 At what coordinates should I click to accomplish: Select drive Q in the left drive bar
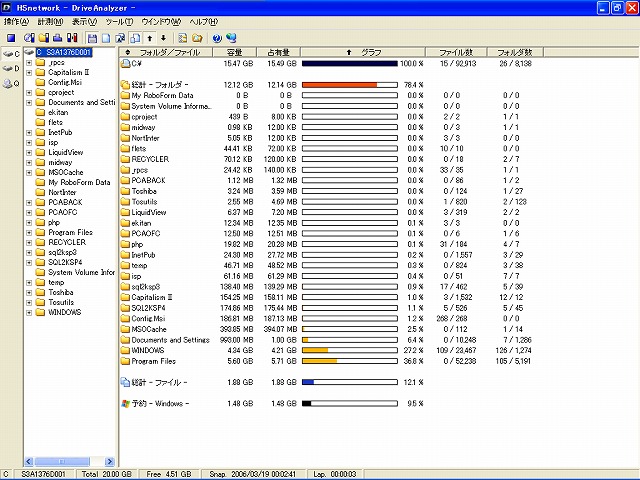(11, 83)
